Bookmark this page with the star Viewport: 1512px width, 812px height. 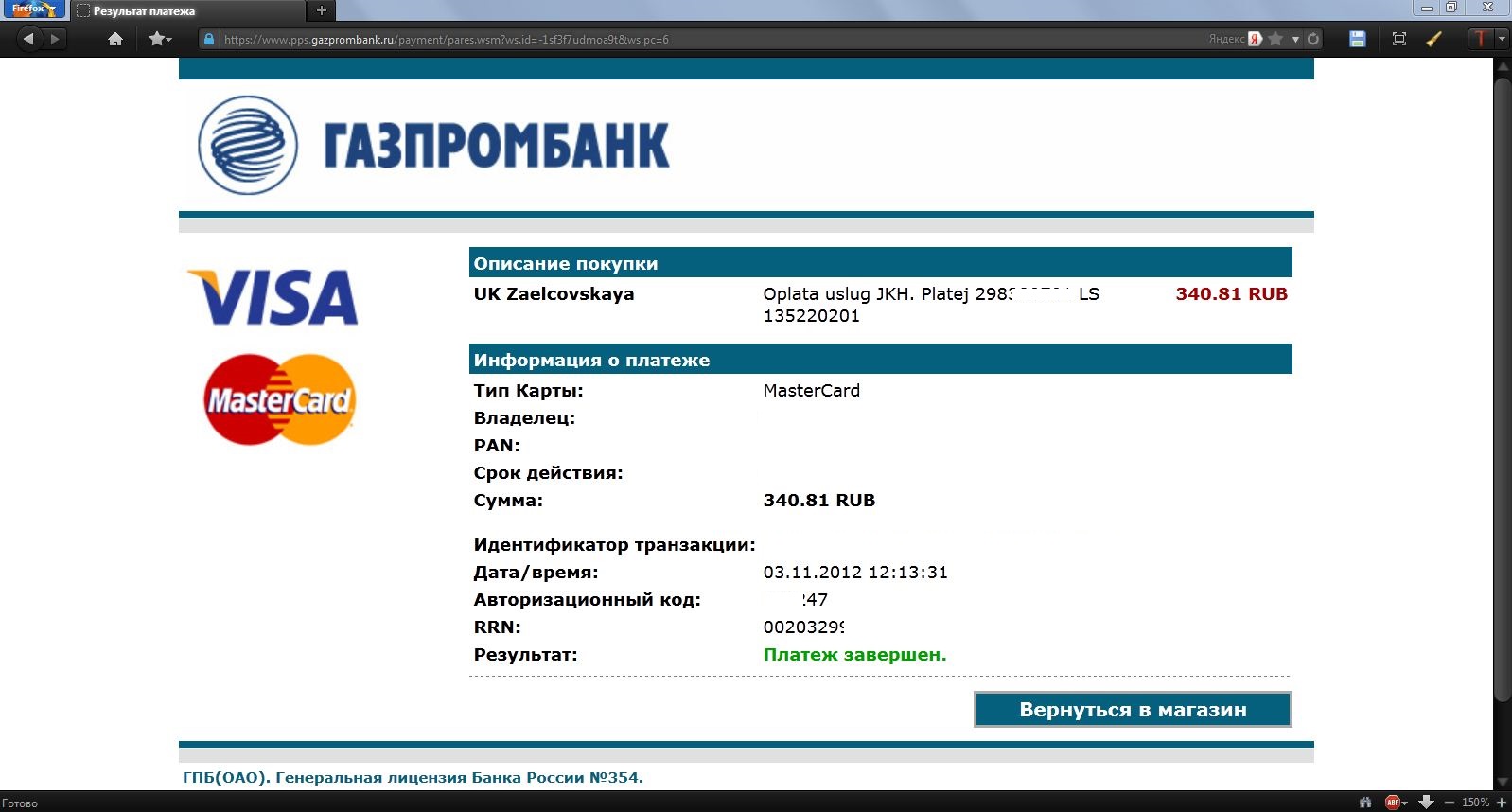coord(1275,39)
